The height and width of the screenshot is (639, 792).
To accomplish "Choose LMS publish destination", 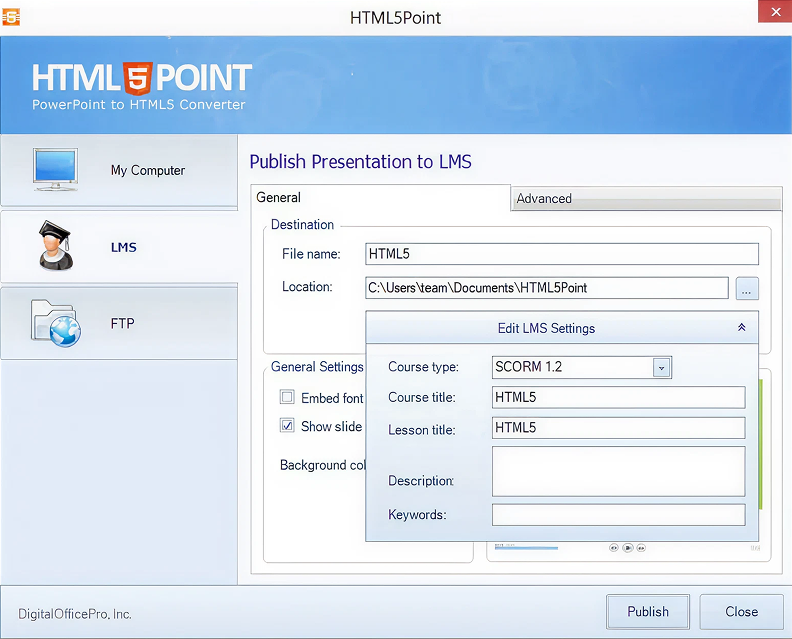I will point(119,247).
